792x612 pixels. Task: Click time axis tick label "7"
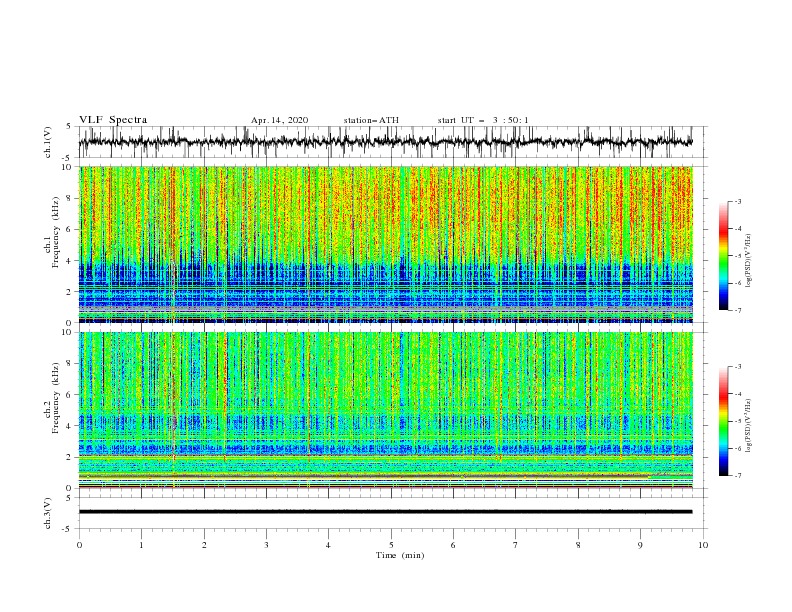point(516,545)
